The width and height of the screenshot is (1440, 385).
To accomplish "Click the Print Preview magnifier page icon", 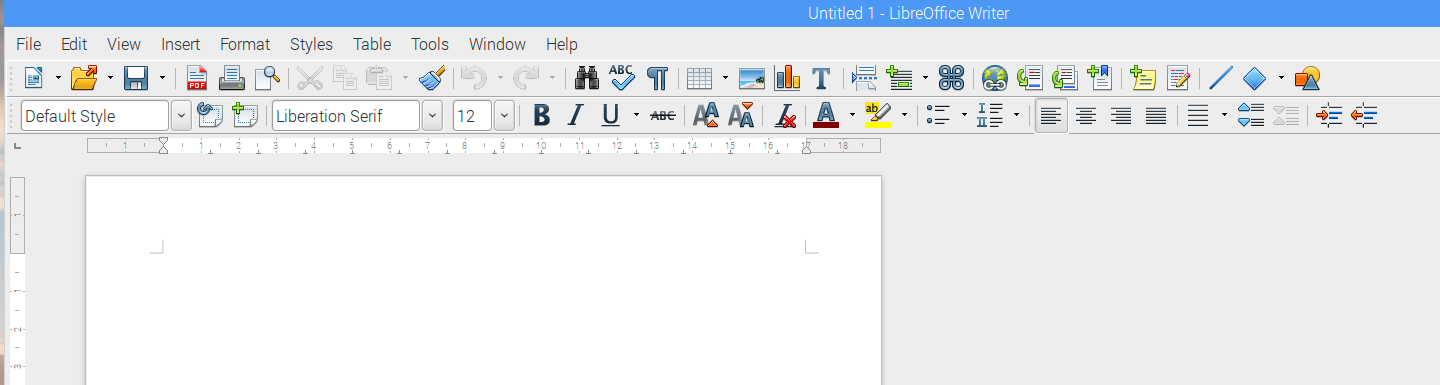I will tap(267, 78).
